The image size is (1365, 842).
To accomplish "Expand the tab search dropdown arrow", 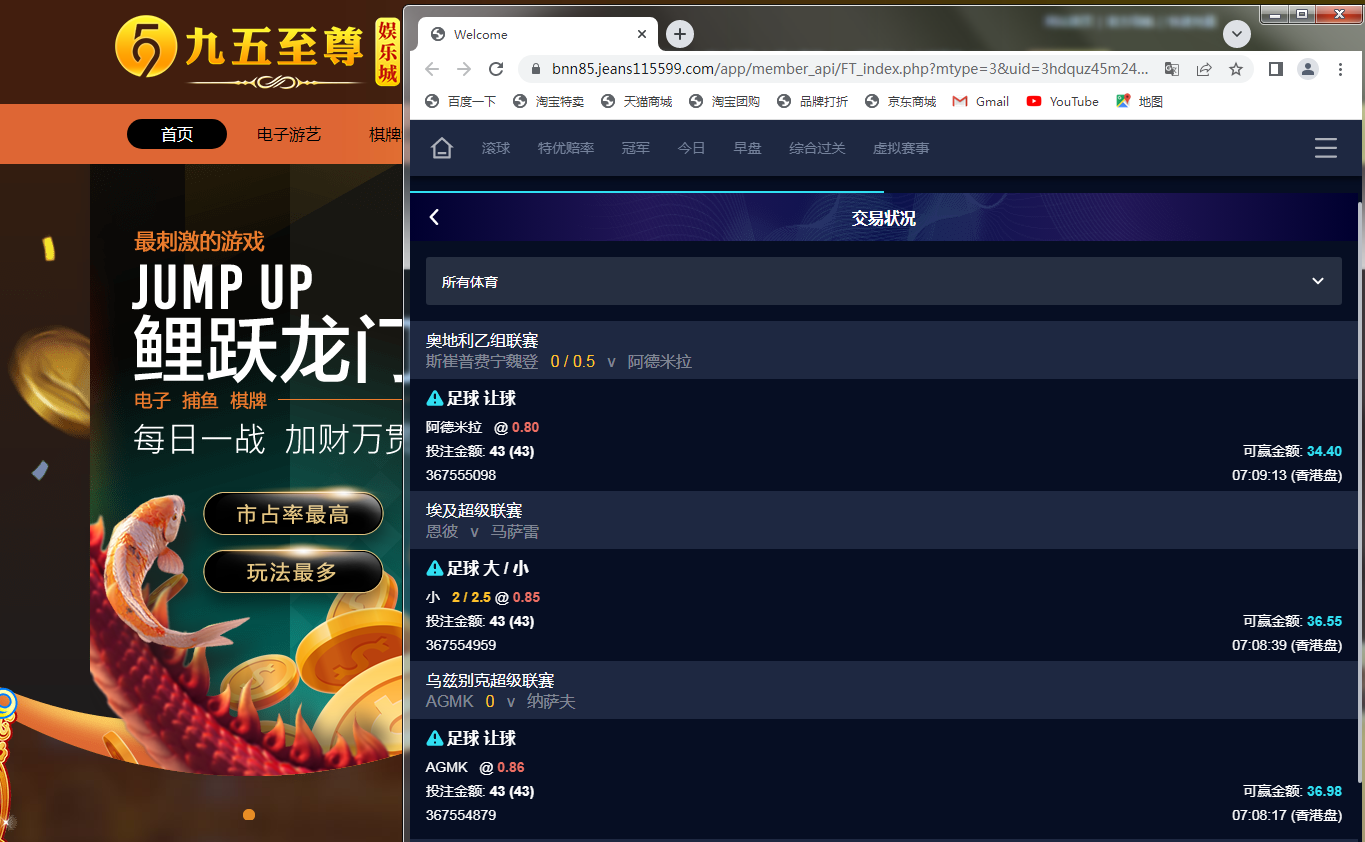I will pyautogui.click(x=1238, y=34).
